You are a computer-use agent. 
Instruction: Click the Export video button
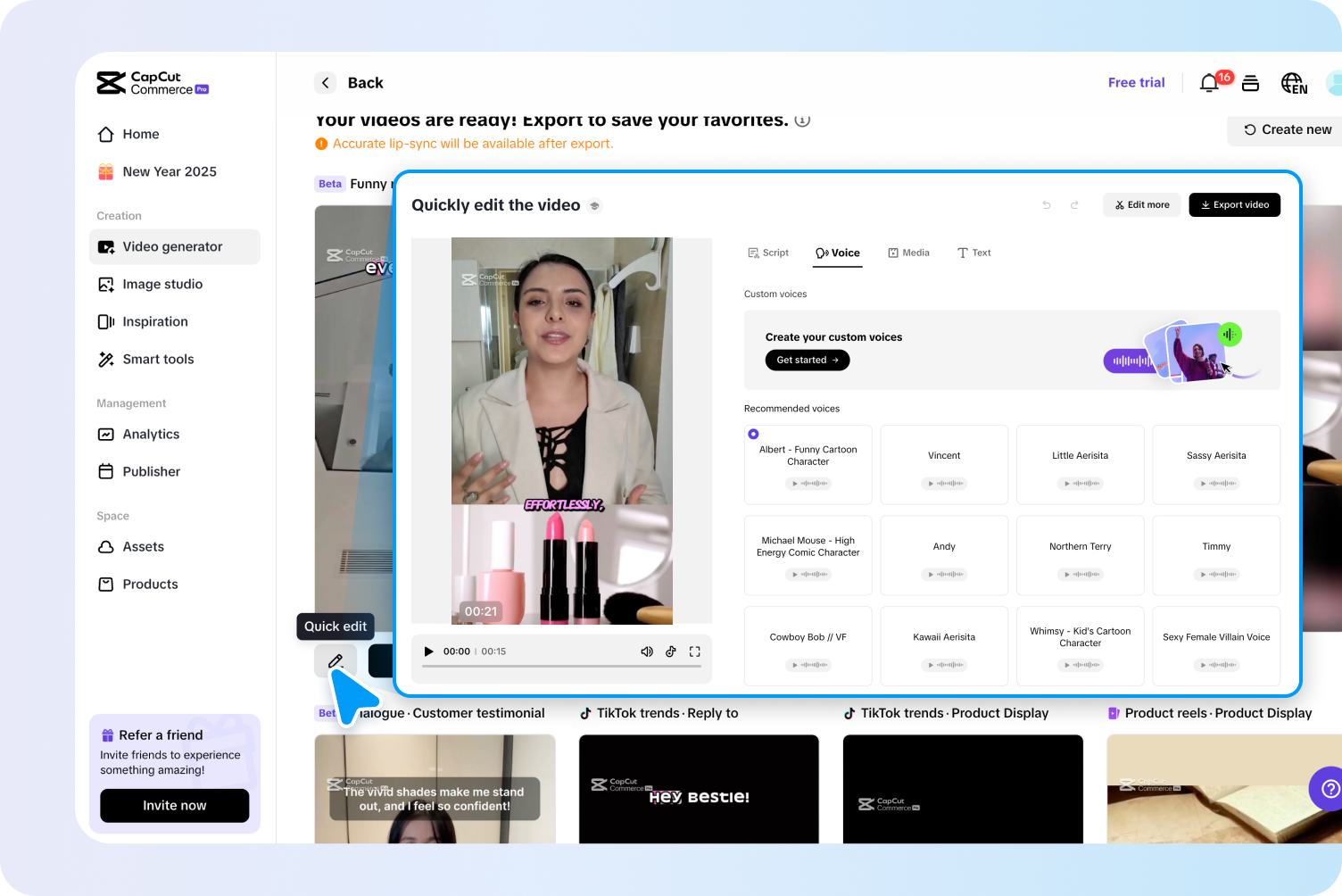pyautogui.click(x=1235, y=205)
